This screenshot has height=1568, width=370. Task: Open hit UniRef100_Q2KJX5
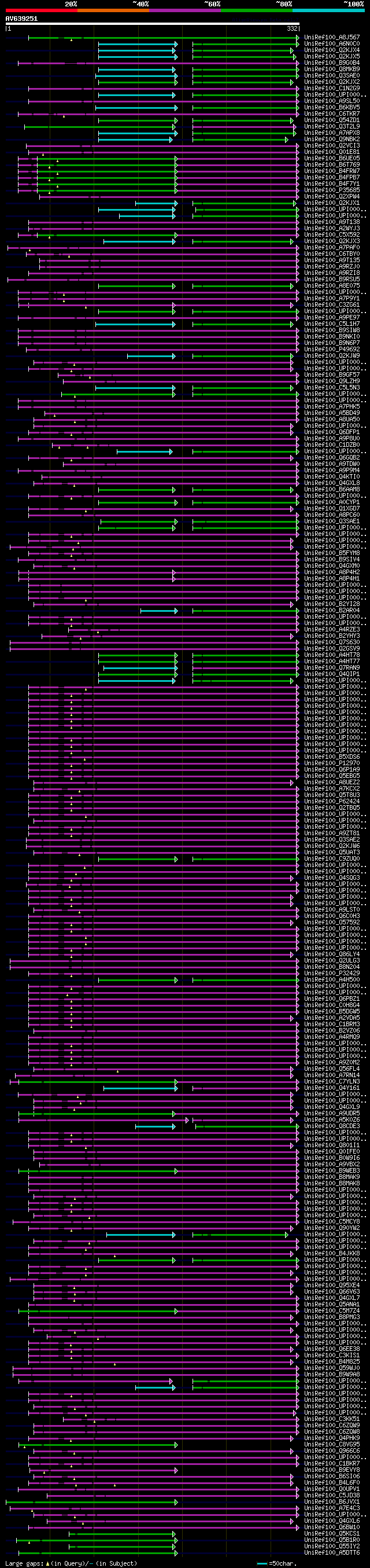[332, 57]
